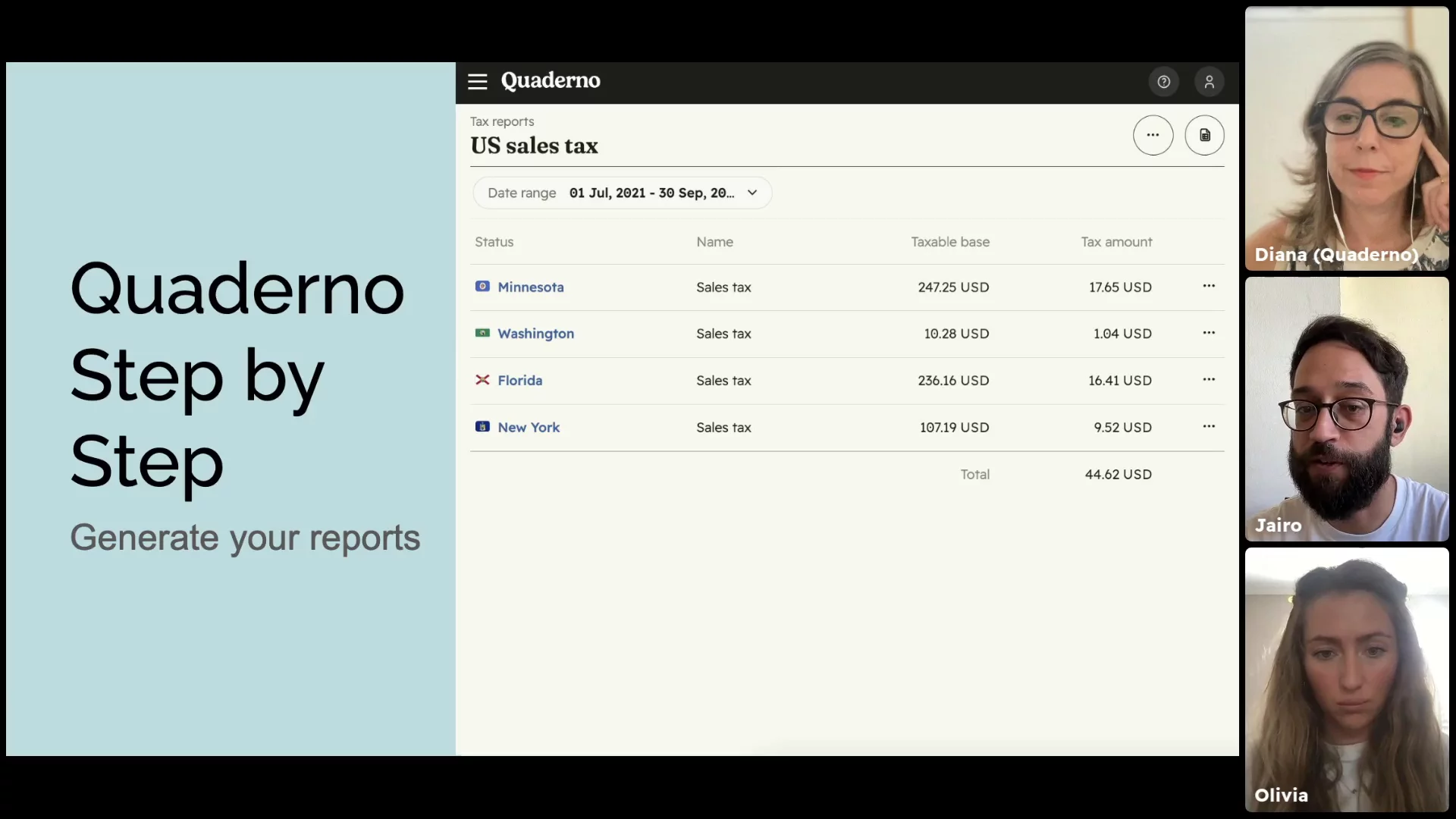
Task: Click the 10.28 USD taxable base value
Action: point(956,334)
